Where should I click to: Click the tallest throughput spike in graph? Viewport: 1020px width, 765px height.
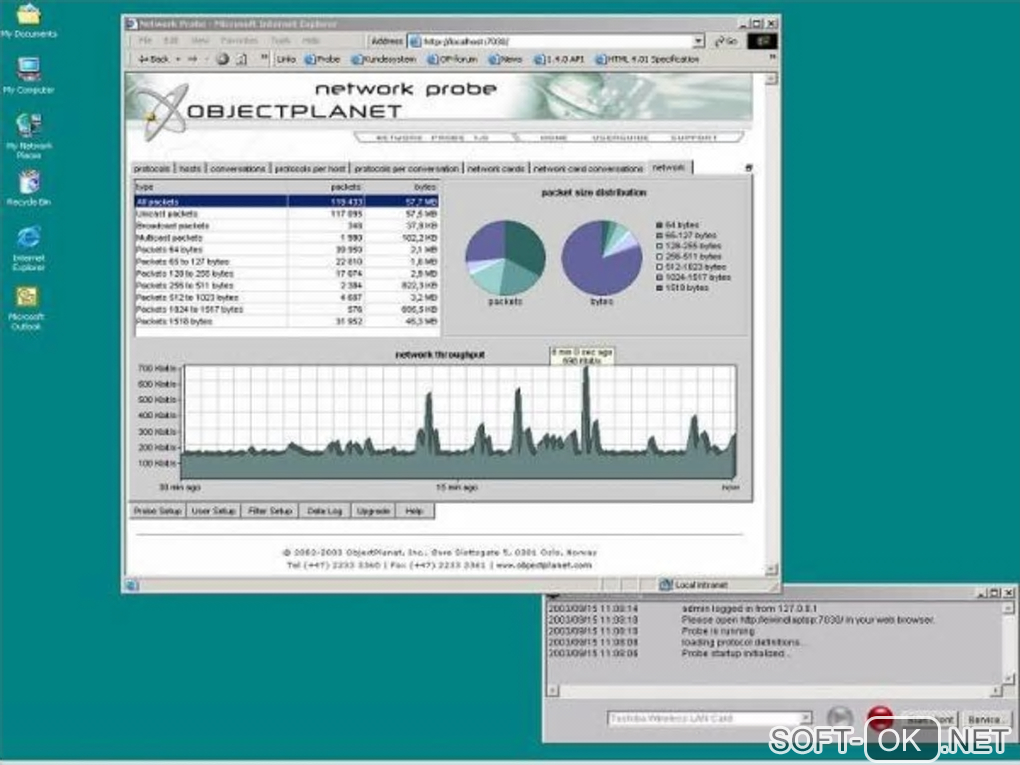click(586, 410)
